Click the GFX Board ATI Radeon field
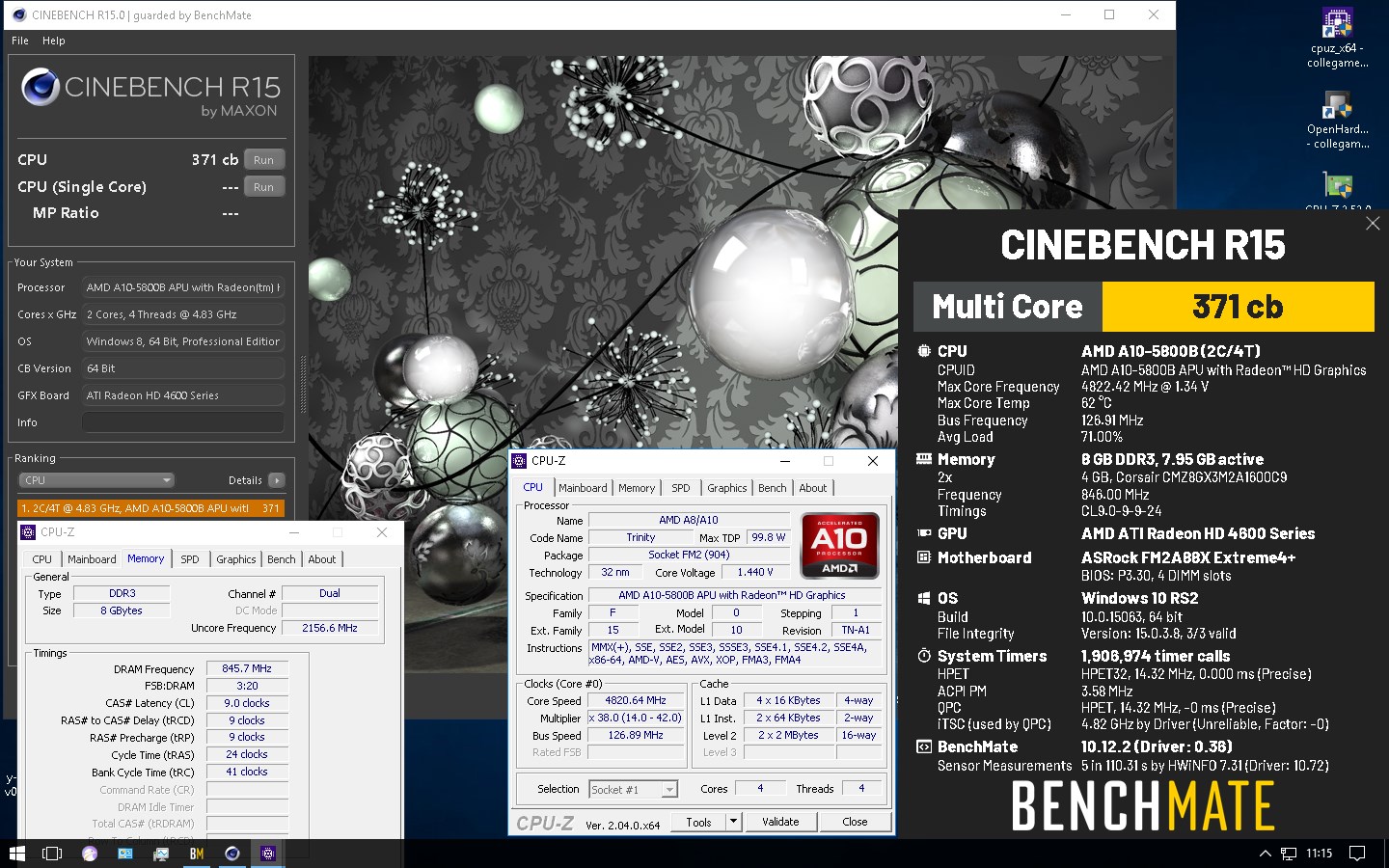 (x=183, y=395)
